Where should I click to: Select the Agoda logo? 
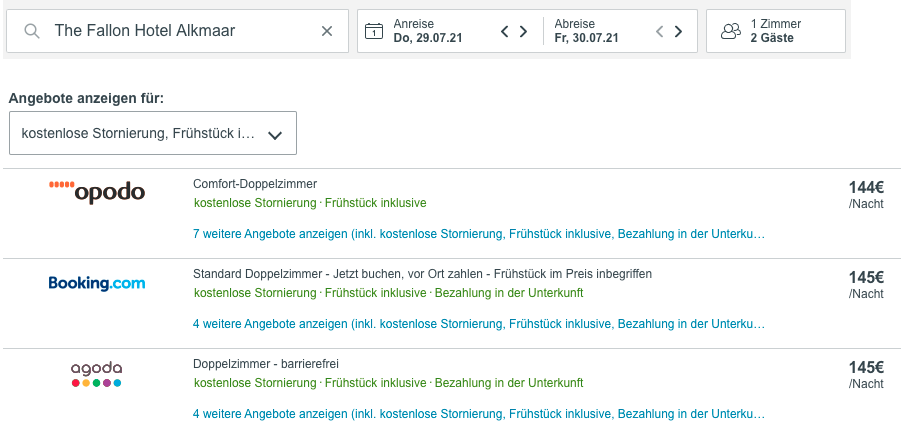[x=97, y=374]
